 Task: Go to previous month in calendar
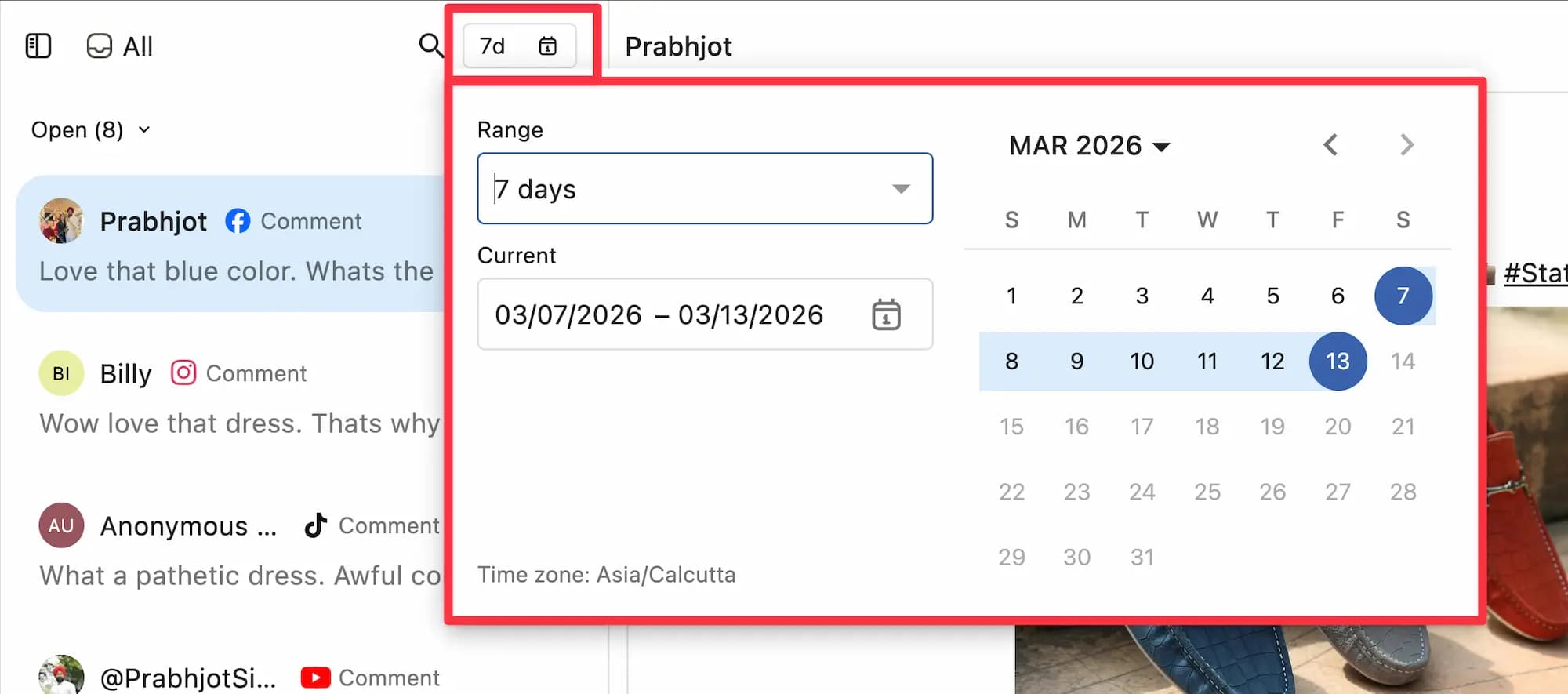[x=1330, y=145]
